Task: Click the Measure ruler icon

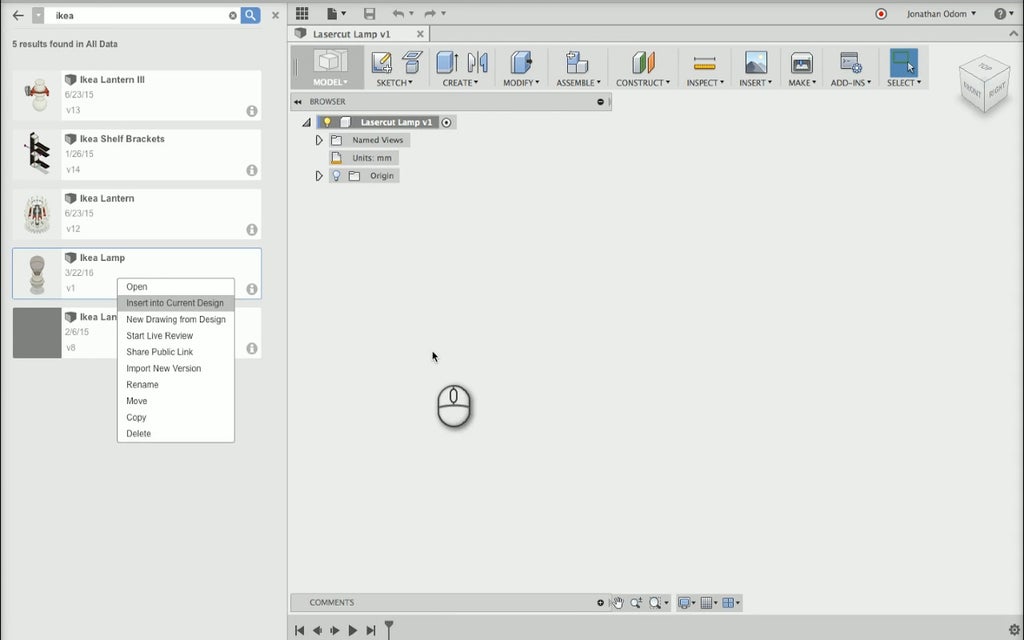Action: pyautogui.click(x=705, y=63)
